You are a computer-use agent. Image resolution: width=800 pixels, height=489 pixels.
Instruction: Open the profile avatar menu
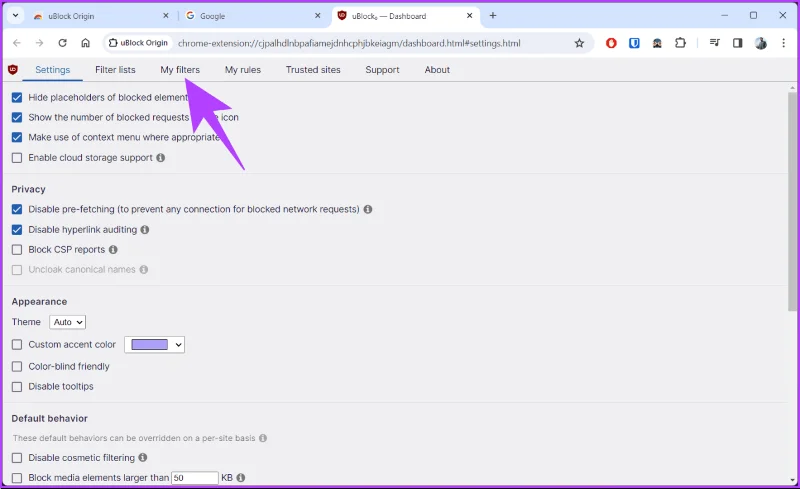click(x=761, y=43)
